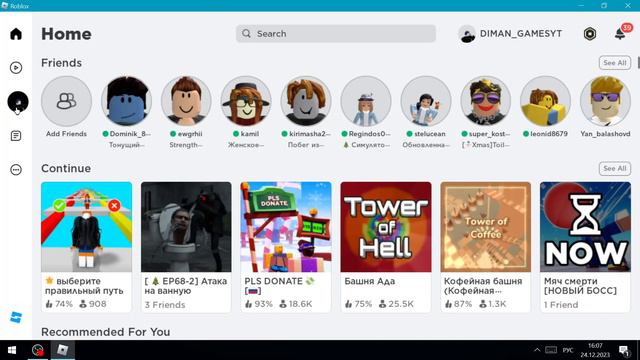Open the Discover play icon in sidebar
The image size is (640, 360).
coord(16,68)
